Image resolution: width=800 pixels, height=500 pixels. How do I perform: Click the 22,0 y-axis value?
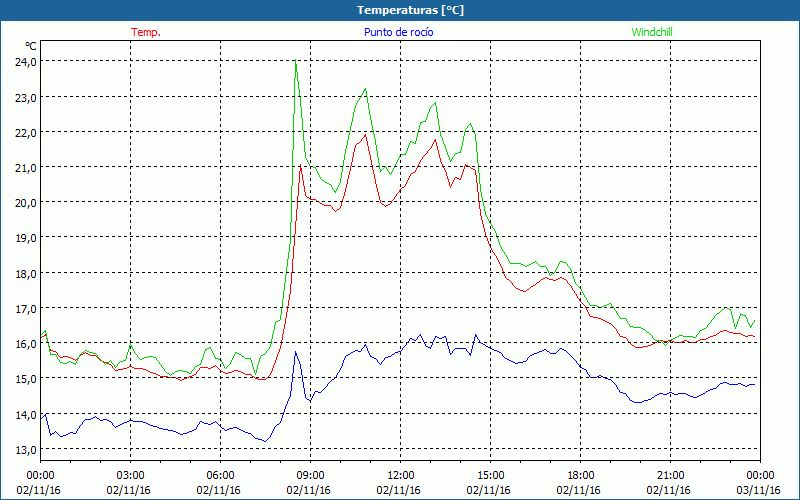[25, 132]
